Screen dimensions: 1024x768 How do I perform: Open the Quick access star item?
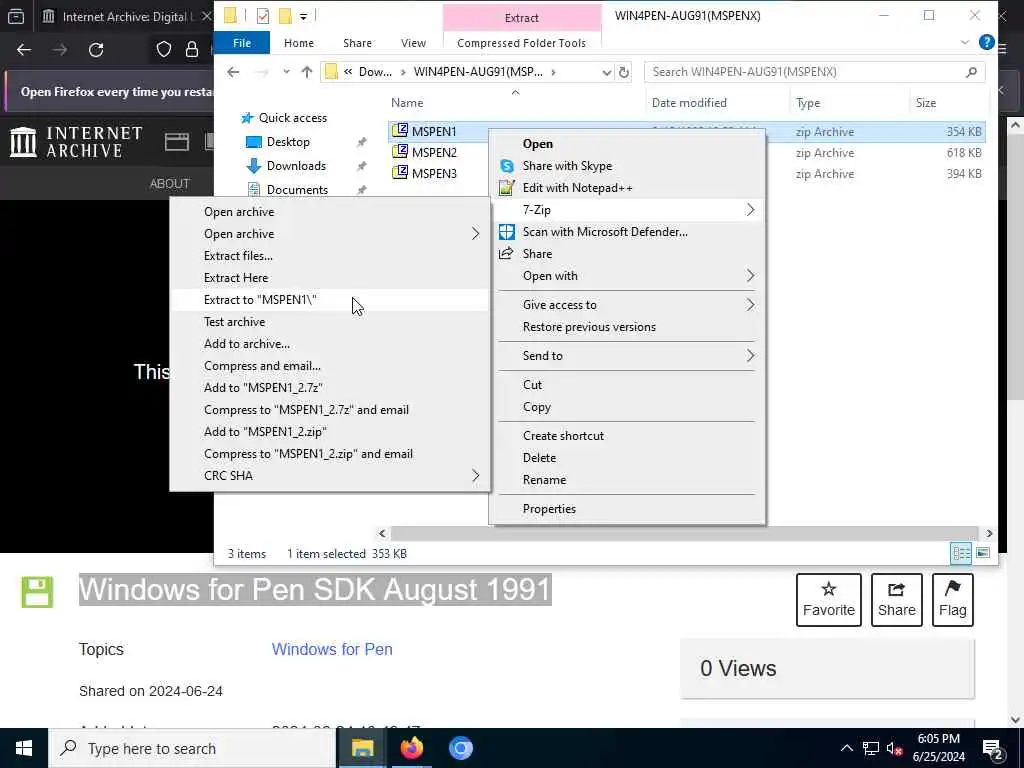[283, 118]
